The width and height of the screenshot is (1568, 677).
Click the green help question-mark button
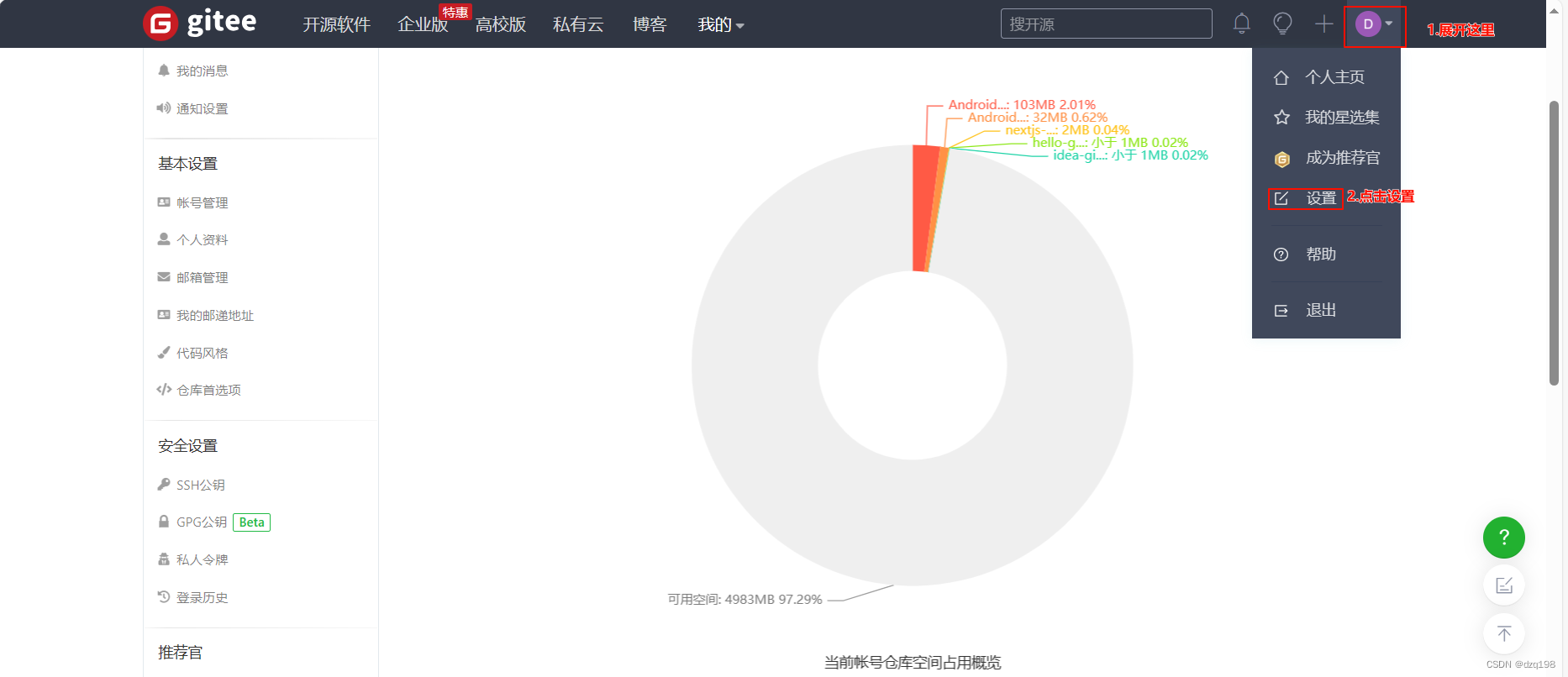click(x=1504, y=538)
